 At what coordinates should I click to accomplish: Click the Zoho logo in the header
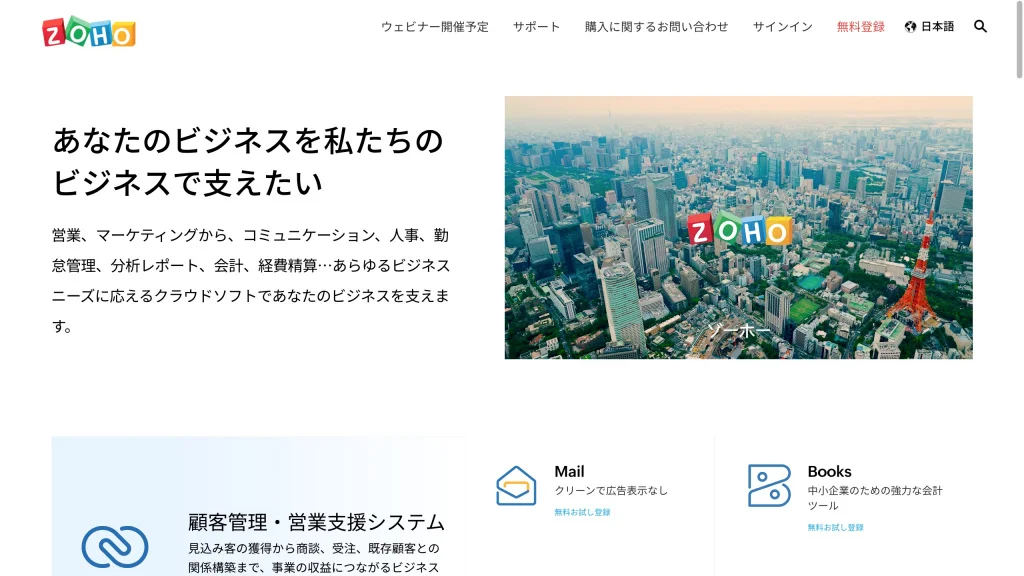tap(89, 31)
